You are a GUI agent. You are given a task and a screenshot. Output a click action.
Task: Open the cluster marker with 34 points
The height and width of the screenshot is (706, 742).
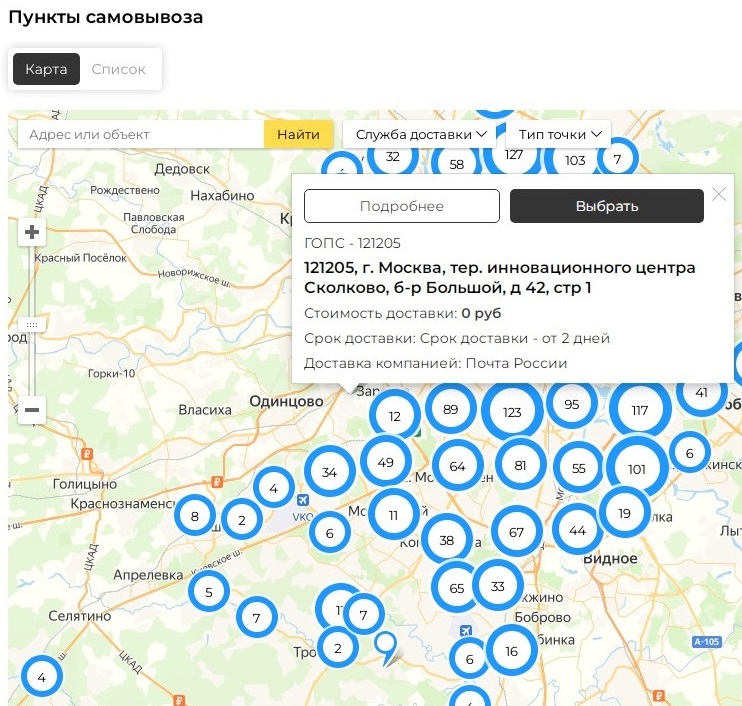(329, 471)
